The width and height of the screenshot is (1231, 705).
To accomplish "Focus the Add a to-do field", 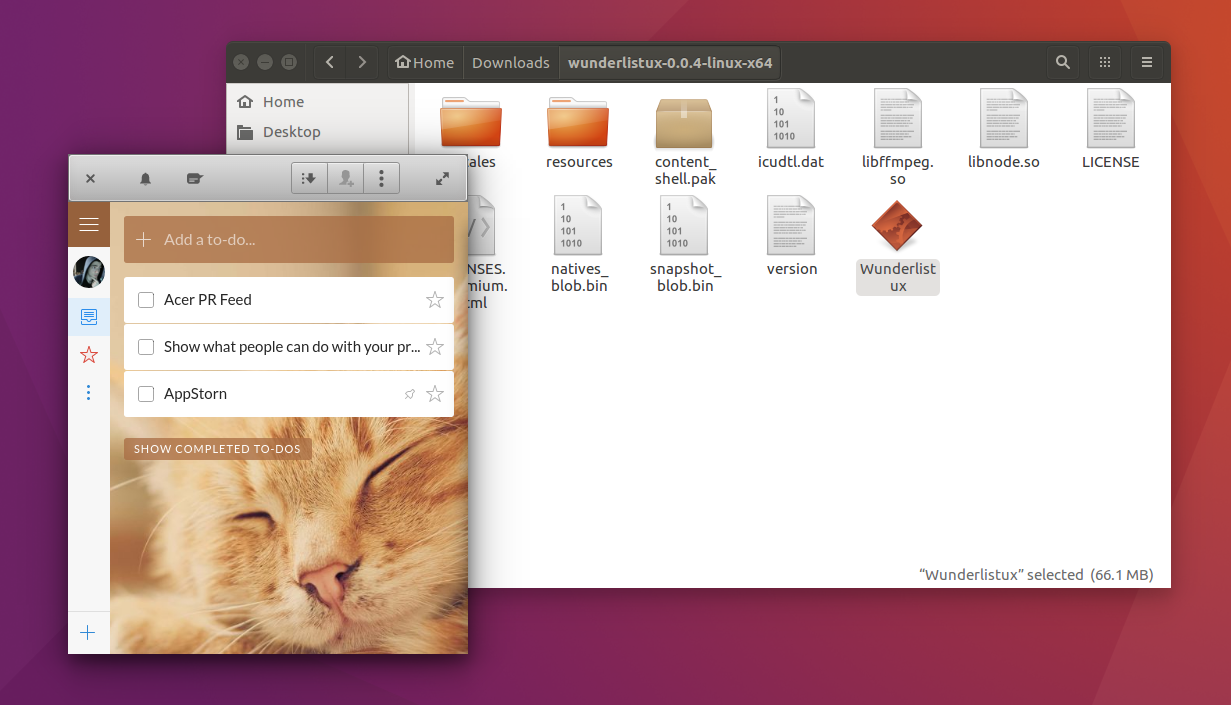I will point(289,240).
